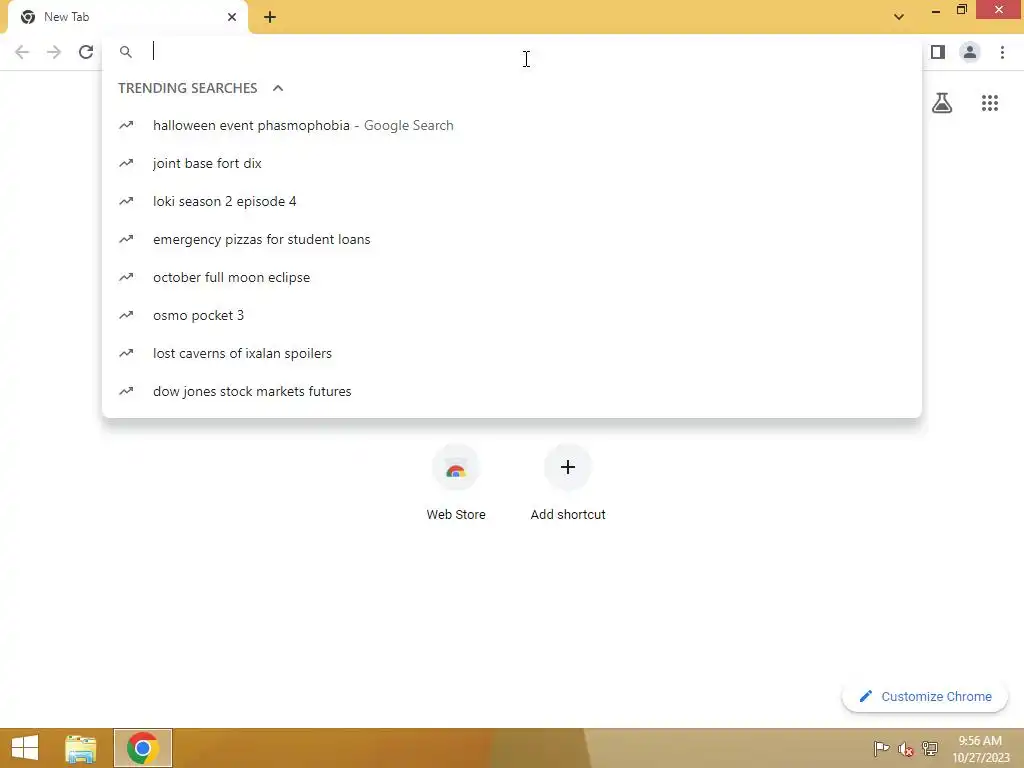Open Chrome three-dot menu

[1002, 52]
